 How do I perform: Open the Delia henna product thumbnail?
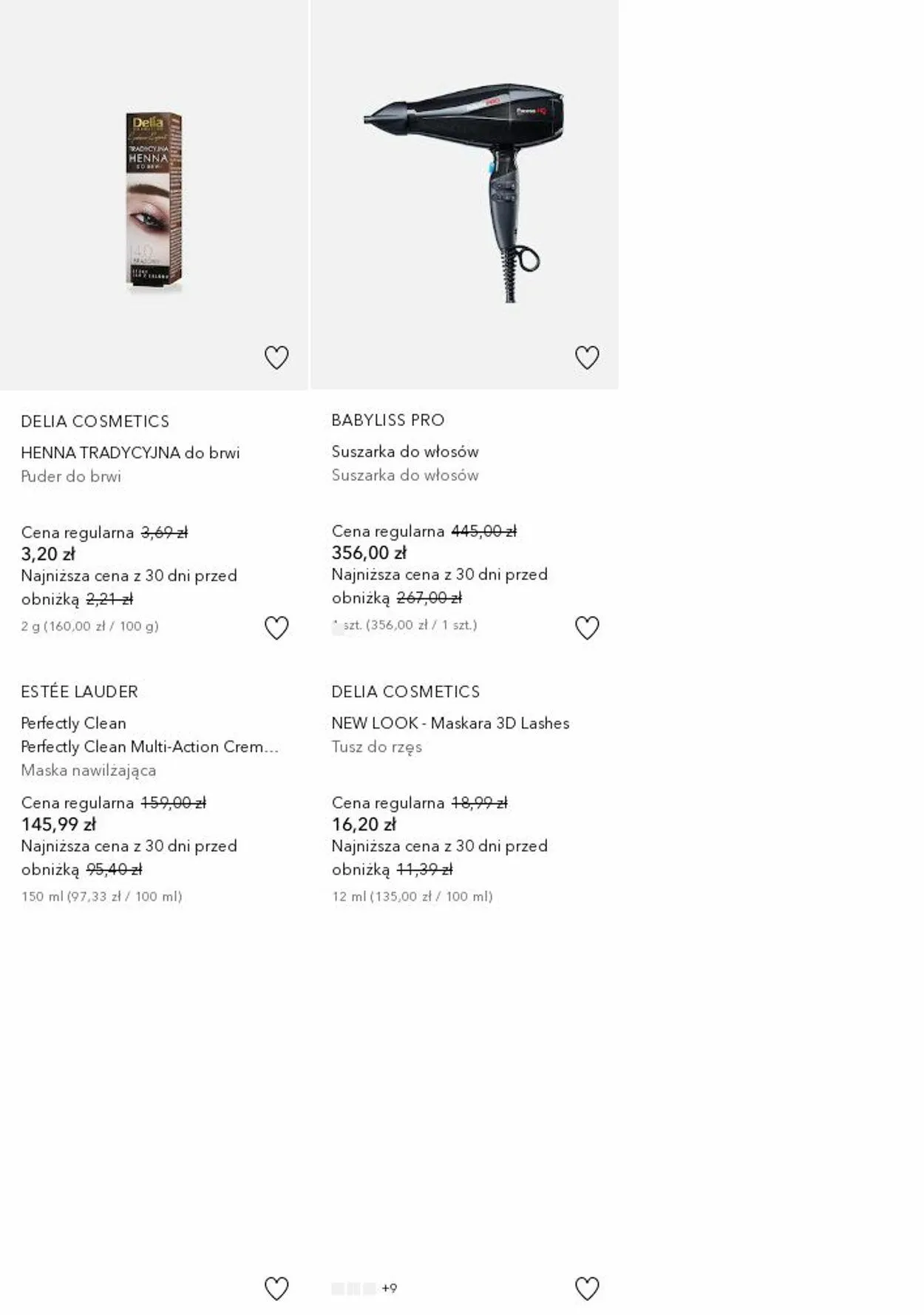(154, 201)
